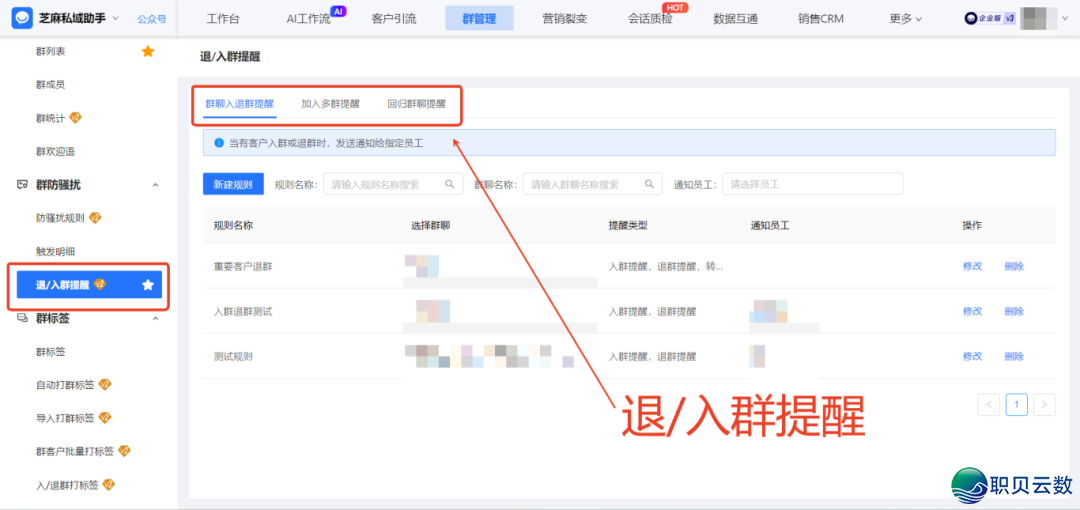The height and width of the screenshot is (510, 1080).
Task: Click the V2 badge beside 群统计
Action: pyautogui.click(x=76, y=118)
